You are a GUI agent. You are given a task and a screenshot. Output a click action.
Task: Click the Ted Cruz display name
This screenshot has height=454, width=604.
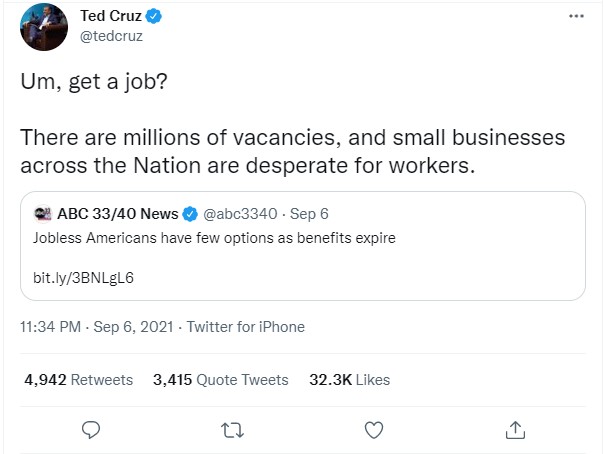click(109, 17)
